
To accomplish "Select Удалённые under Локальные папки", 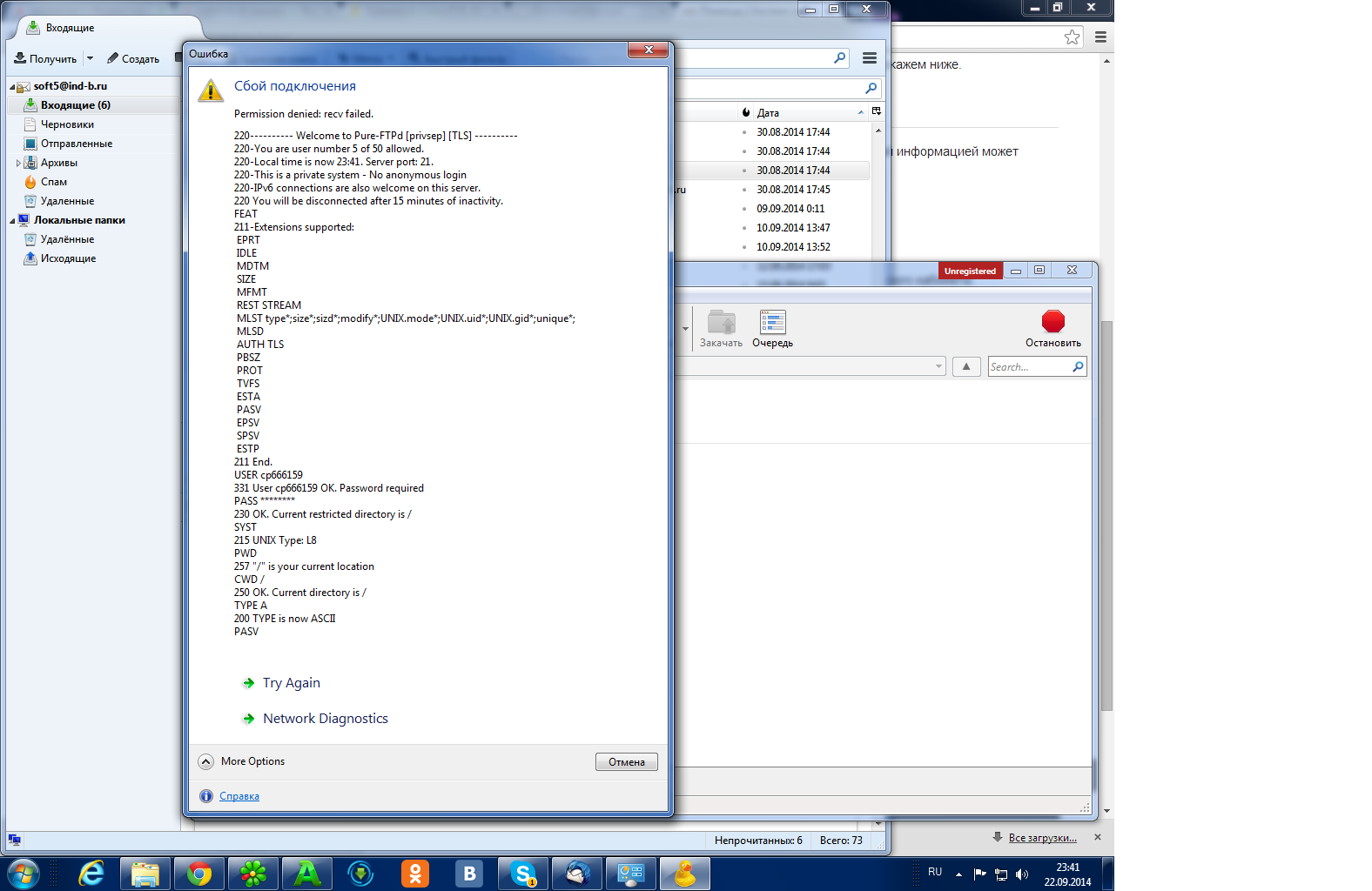I will (x=67, y=239).
